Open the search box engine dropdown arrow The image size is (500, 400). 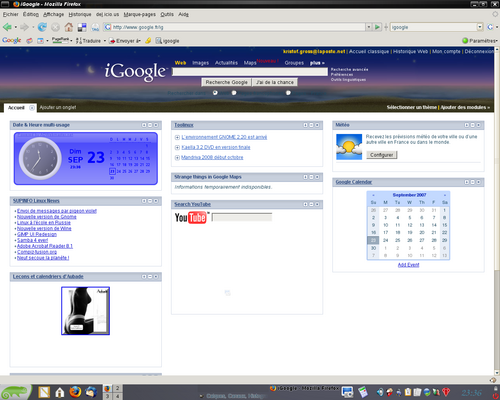[480, 27]
